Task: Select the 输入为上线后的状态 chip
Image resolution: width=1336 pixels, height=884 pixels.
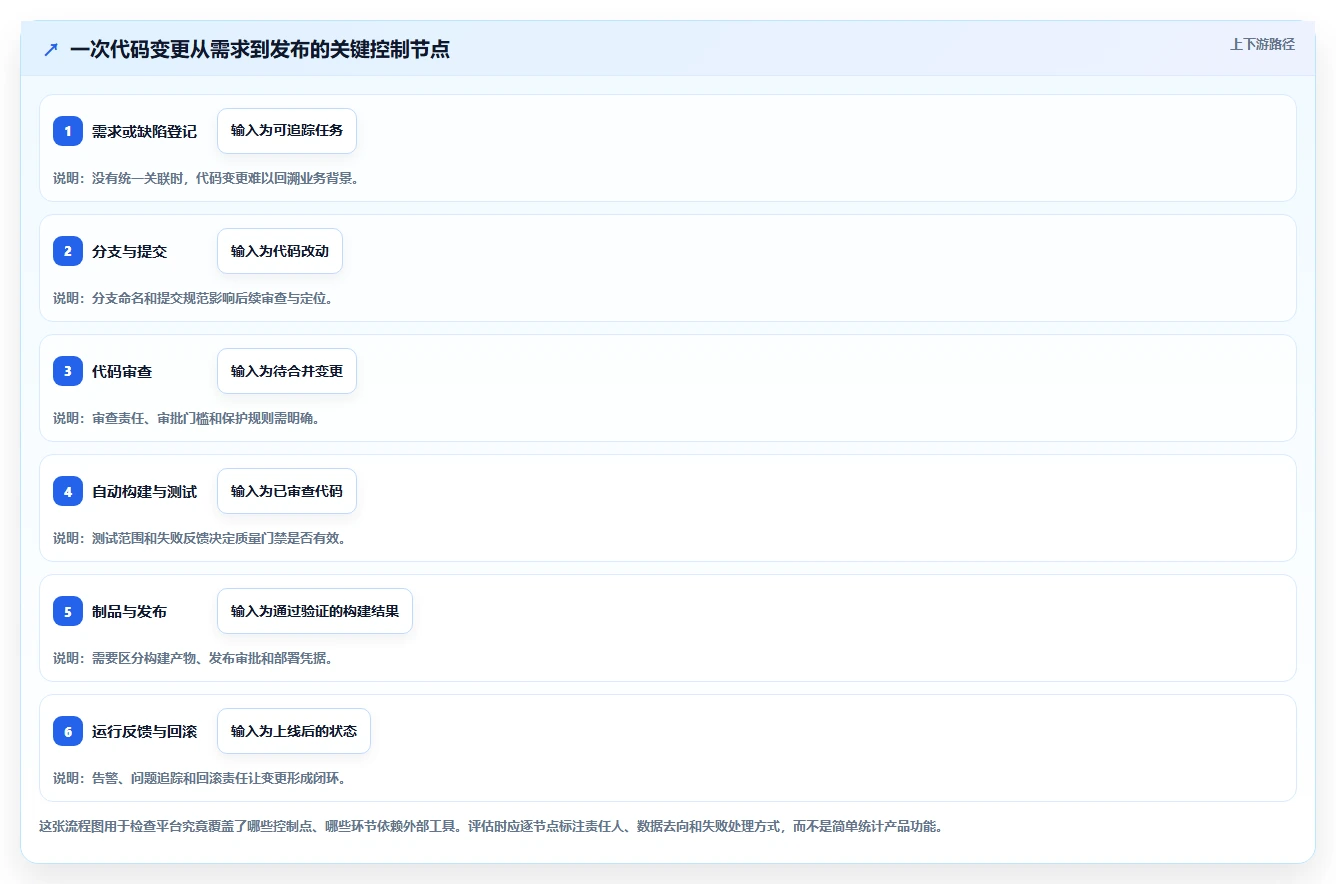Action: tap(294, 731)
